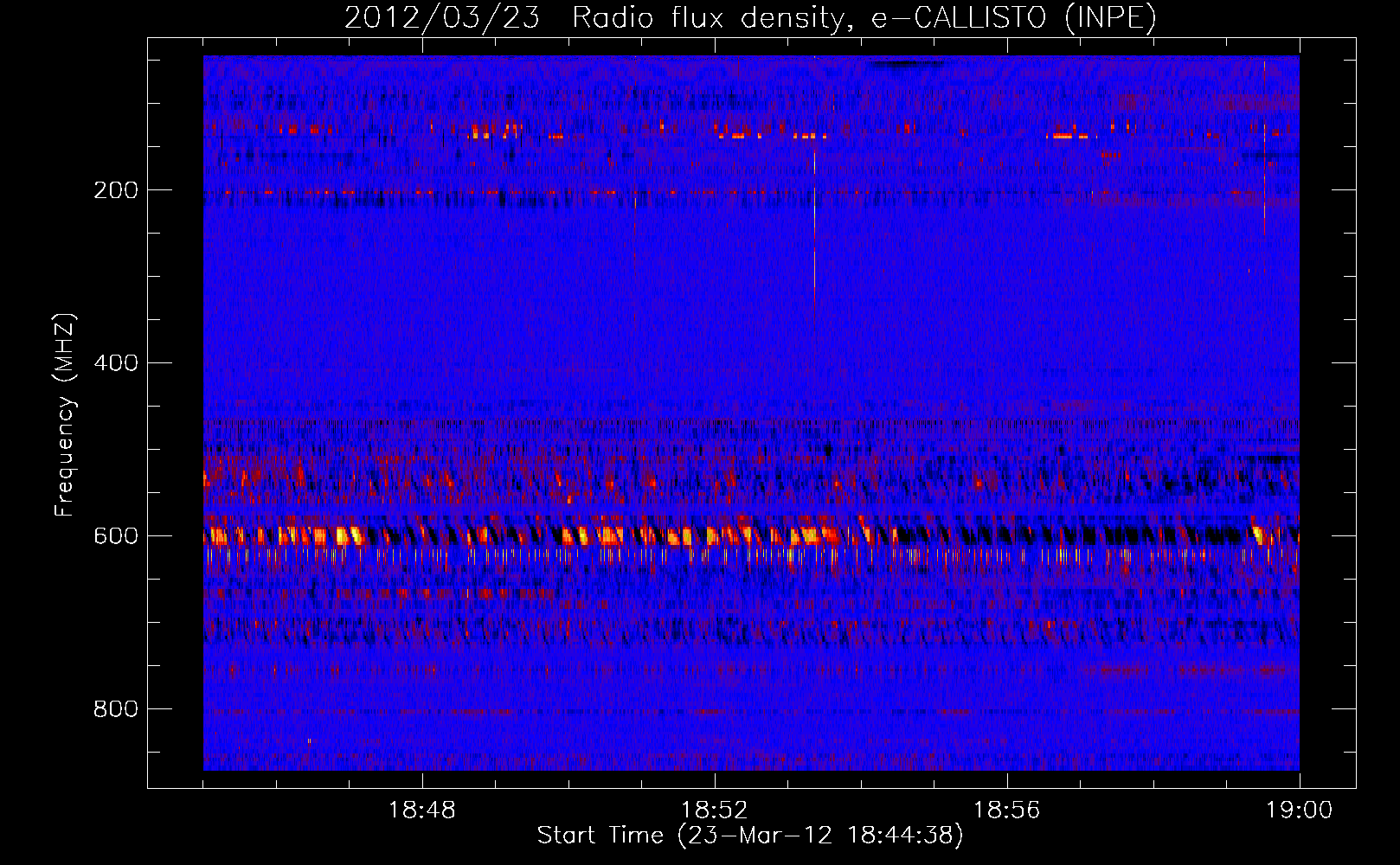Click the 18:56 time tick label
The width and height of the screenshot is (1400, 865).
tap(1007, 811)
